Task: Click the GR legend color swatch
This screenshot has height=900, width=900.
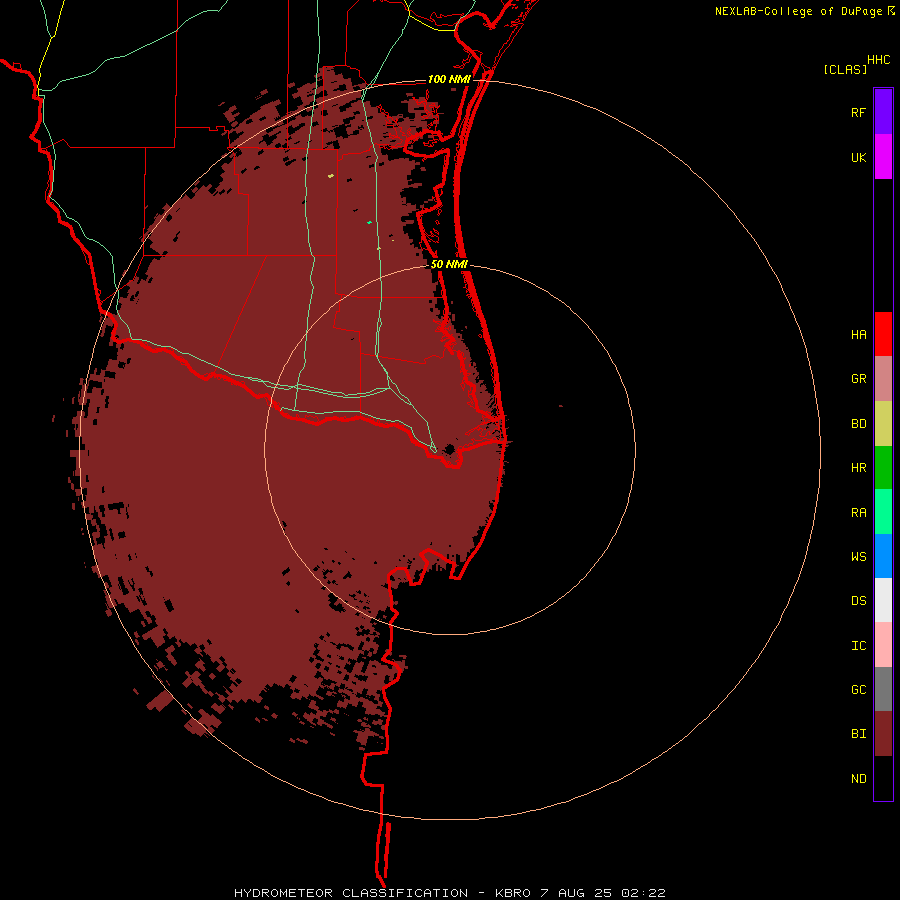Action: pos(883,378)
